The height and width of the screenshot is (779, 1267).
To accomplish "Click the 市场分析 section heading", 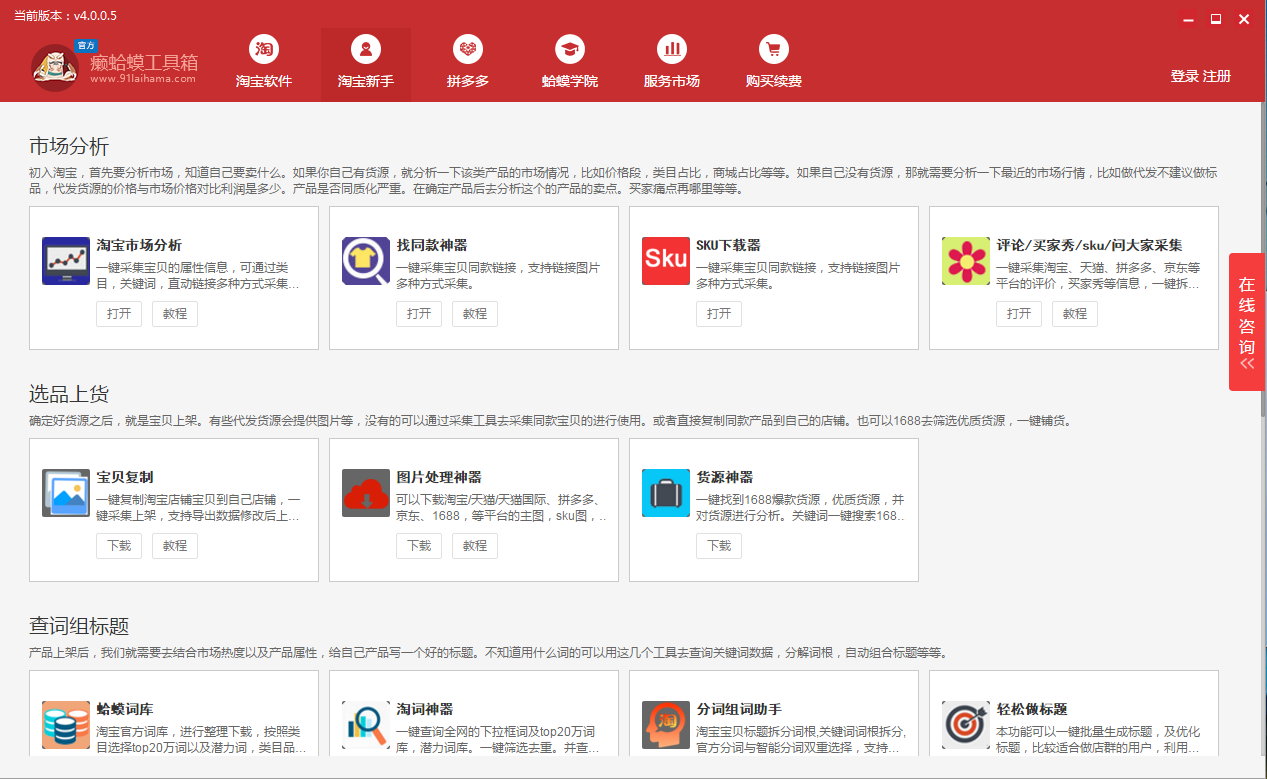I will pyautogui.click(x=69, y=146).
